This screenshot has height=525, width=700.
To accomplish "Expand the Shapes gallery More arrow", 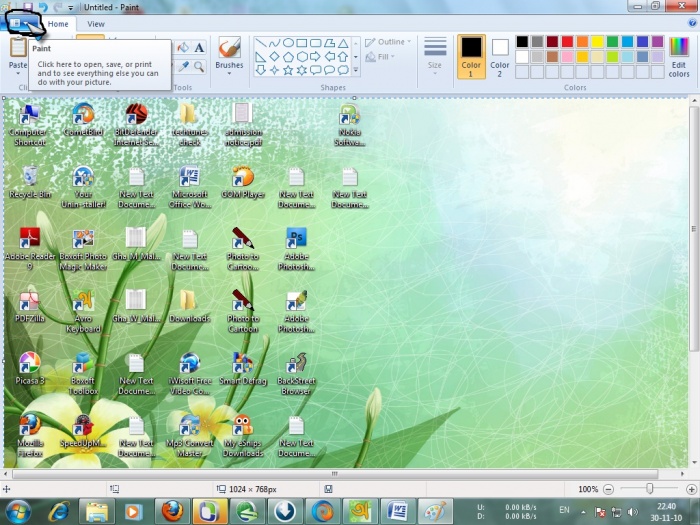I will pyautogui.click(x=356, y=70).
